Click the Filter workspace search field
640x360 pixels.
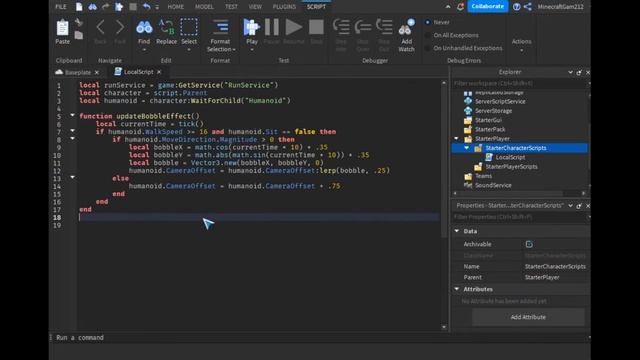click(519, 83)
